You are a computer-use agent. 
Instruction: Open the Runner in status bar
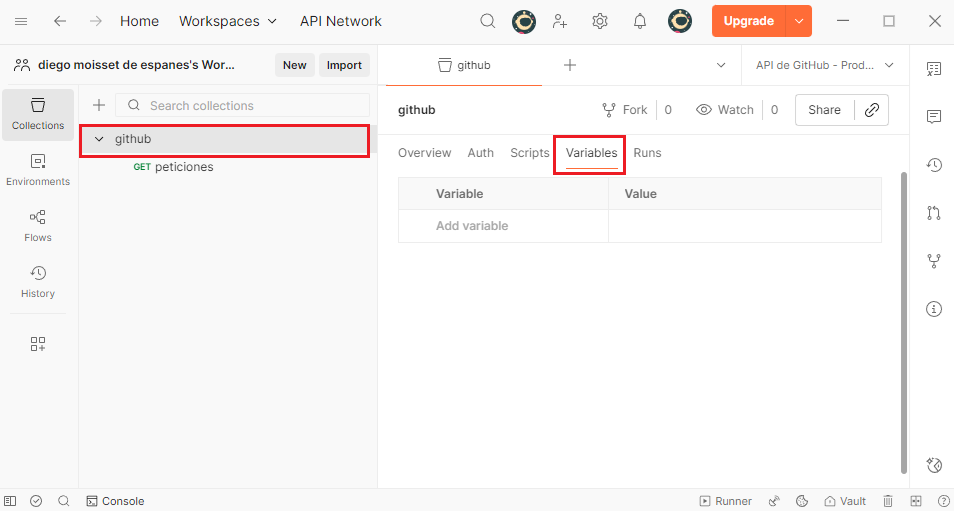725,501
